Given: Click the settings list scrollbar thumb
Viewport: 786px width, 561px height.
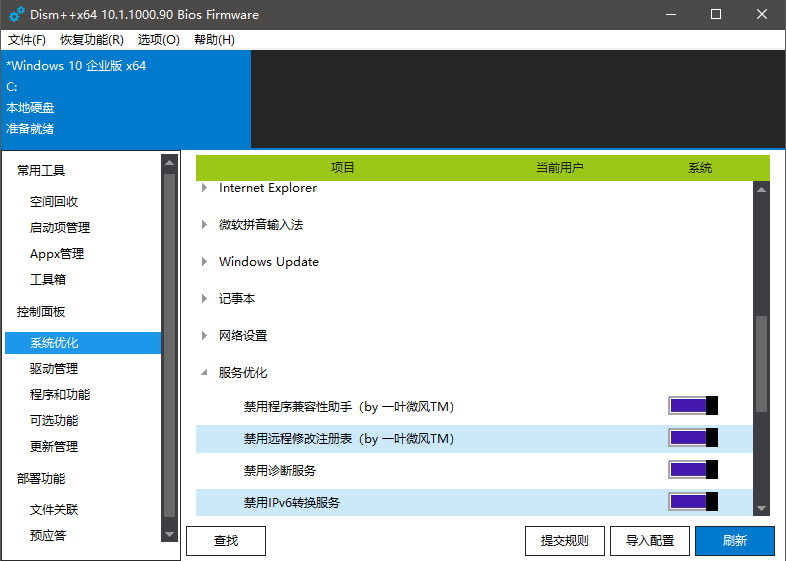Looking at the screenshot, I should [x=761, y=363].
